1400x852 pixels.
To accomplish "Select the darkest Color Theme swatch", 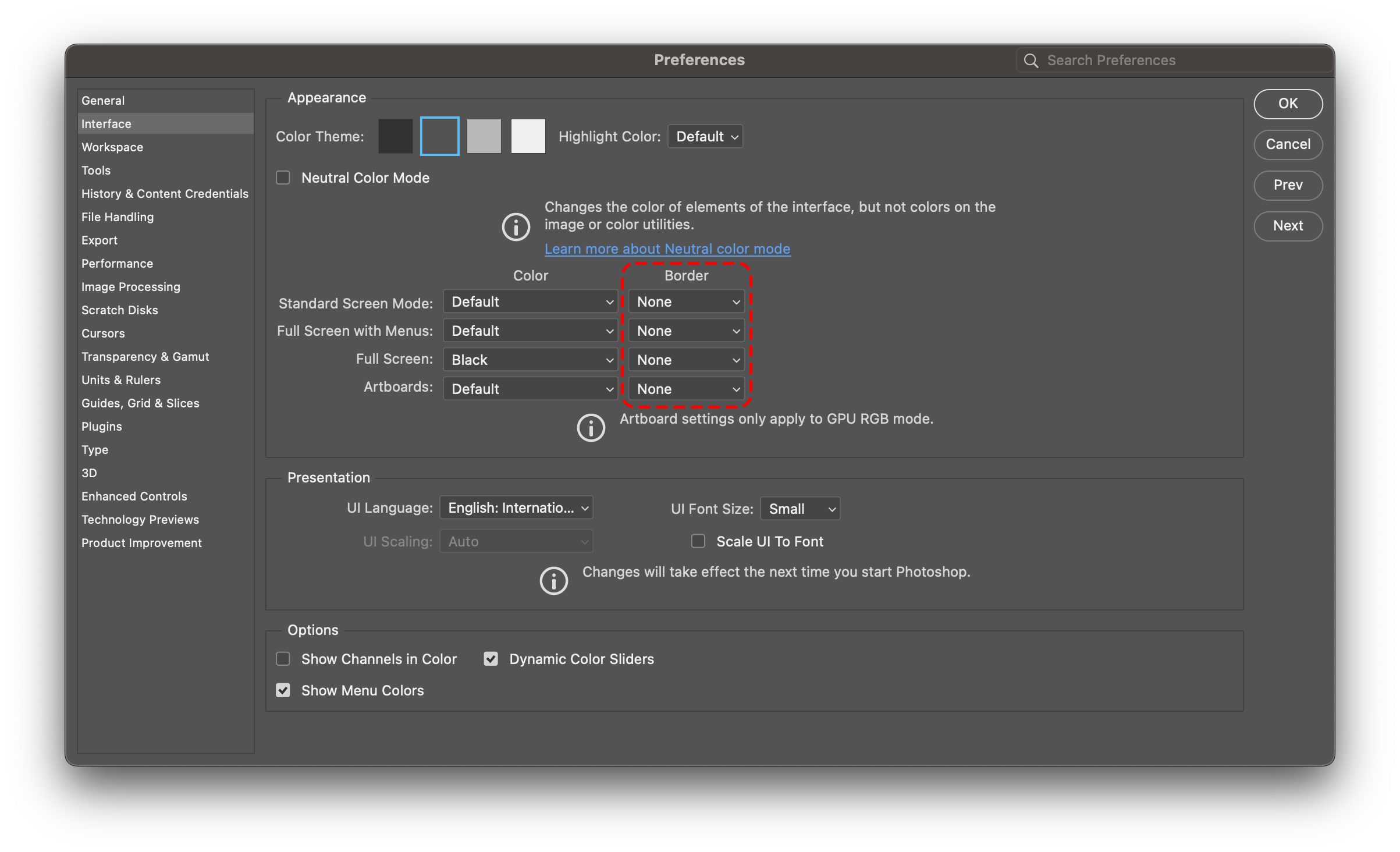I will click(x=395, y=136).
